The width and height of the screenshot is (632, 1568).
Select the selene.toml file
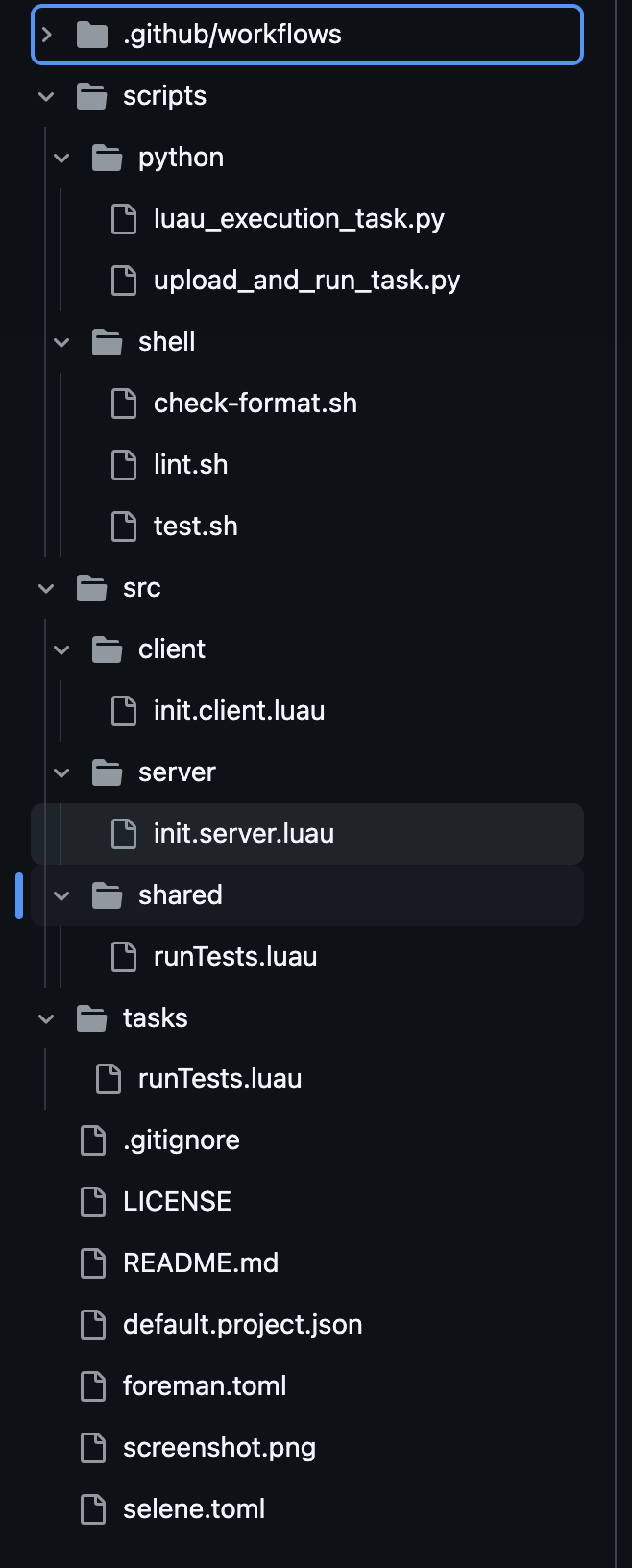(193, 1509)
